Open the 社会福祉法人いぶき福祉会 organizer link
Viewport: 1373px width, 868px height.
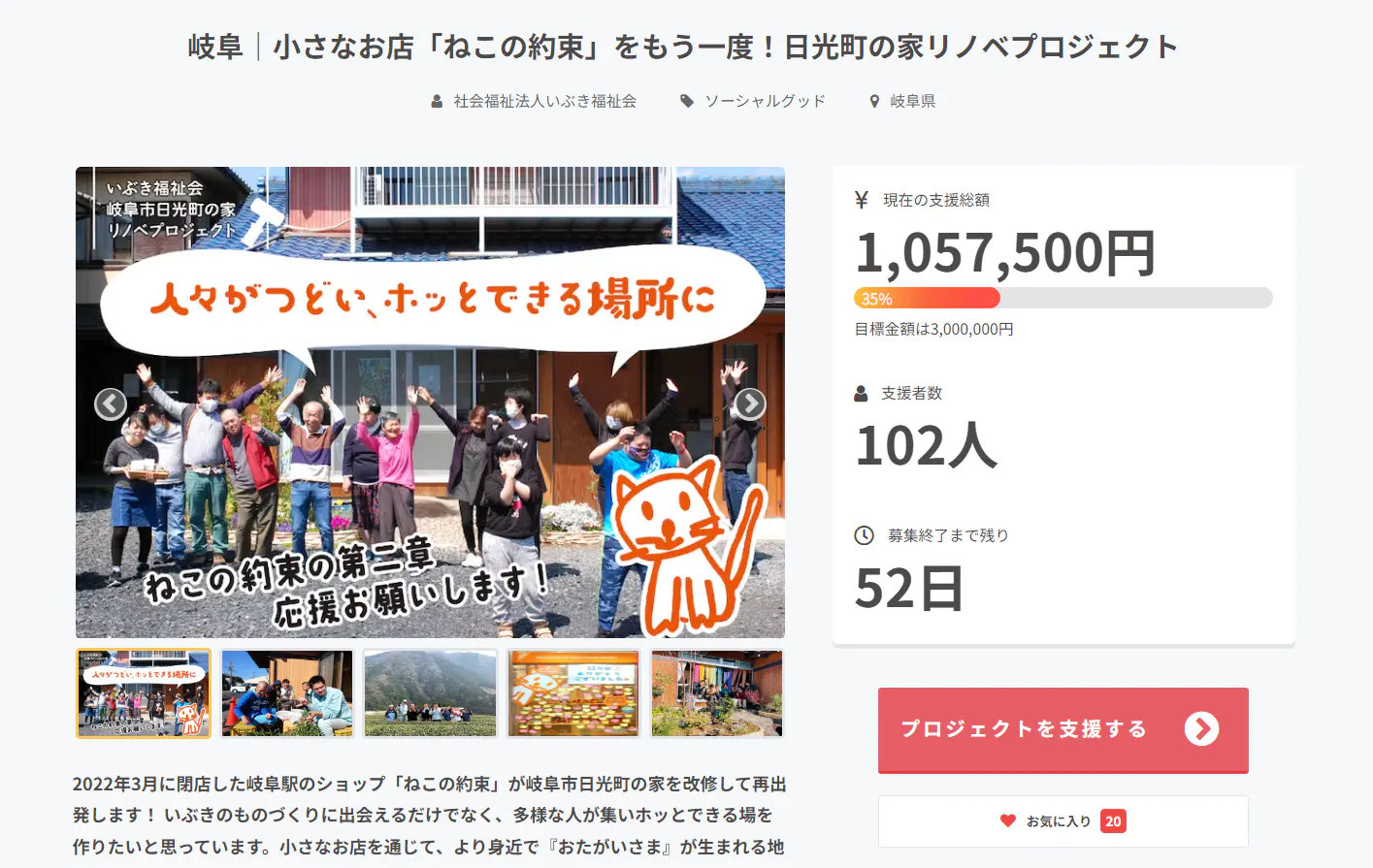[545, 101]
